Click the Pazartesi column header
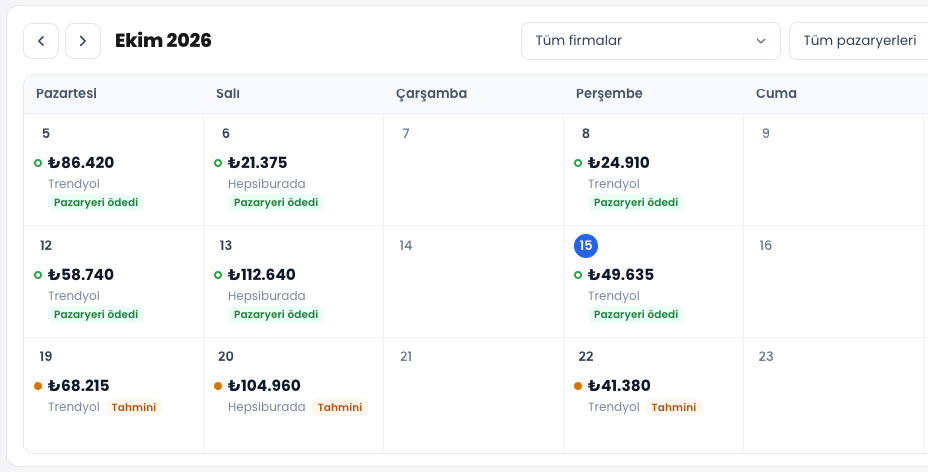This screenshot has height=472, width=928. [66, 93]
